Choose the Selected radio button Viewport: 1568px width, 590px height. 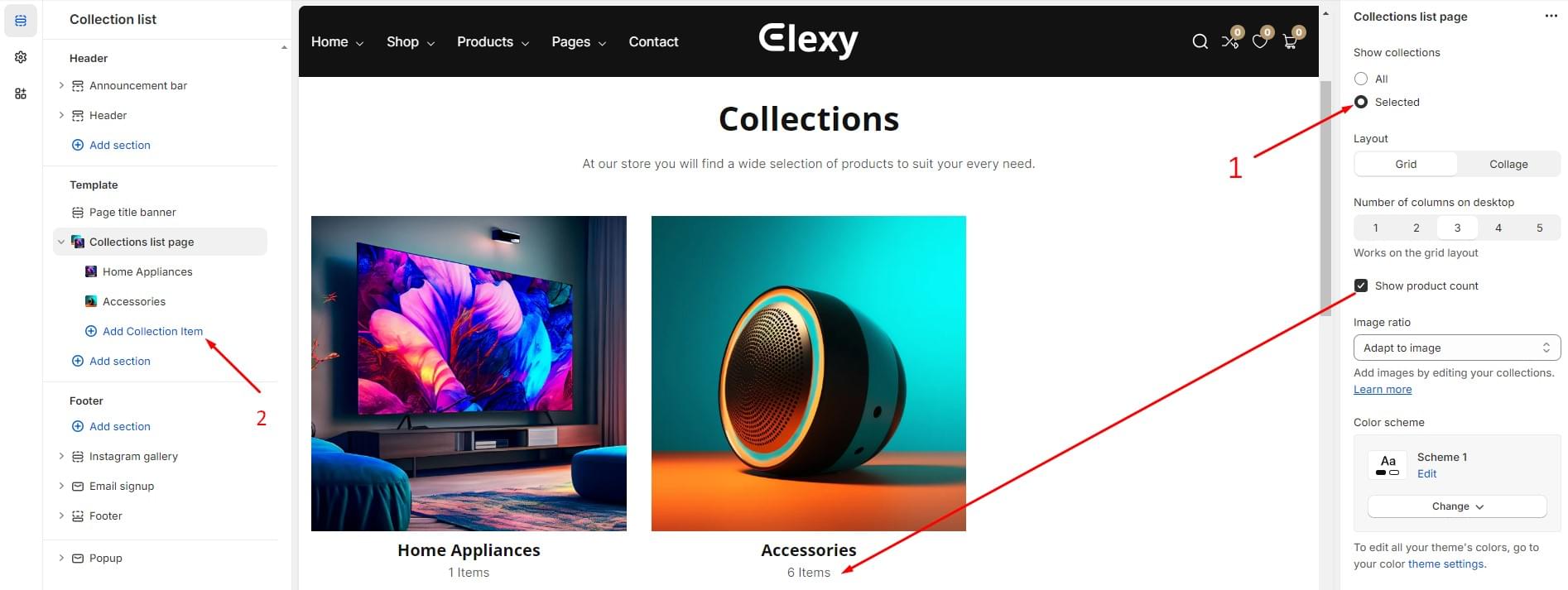pyautogui.click(x=1361, y=102)
